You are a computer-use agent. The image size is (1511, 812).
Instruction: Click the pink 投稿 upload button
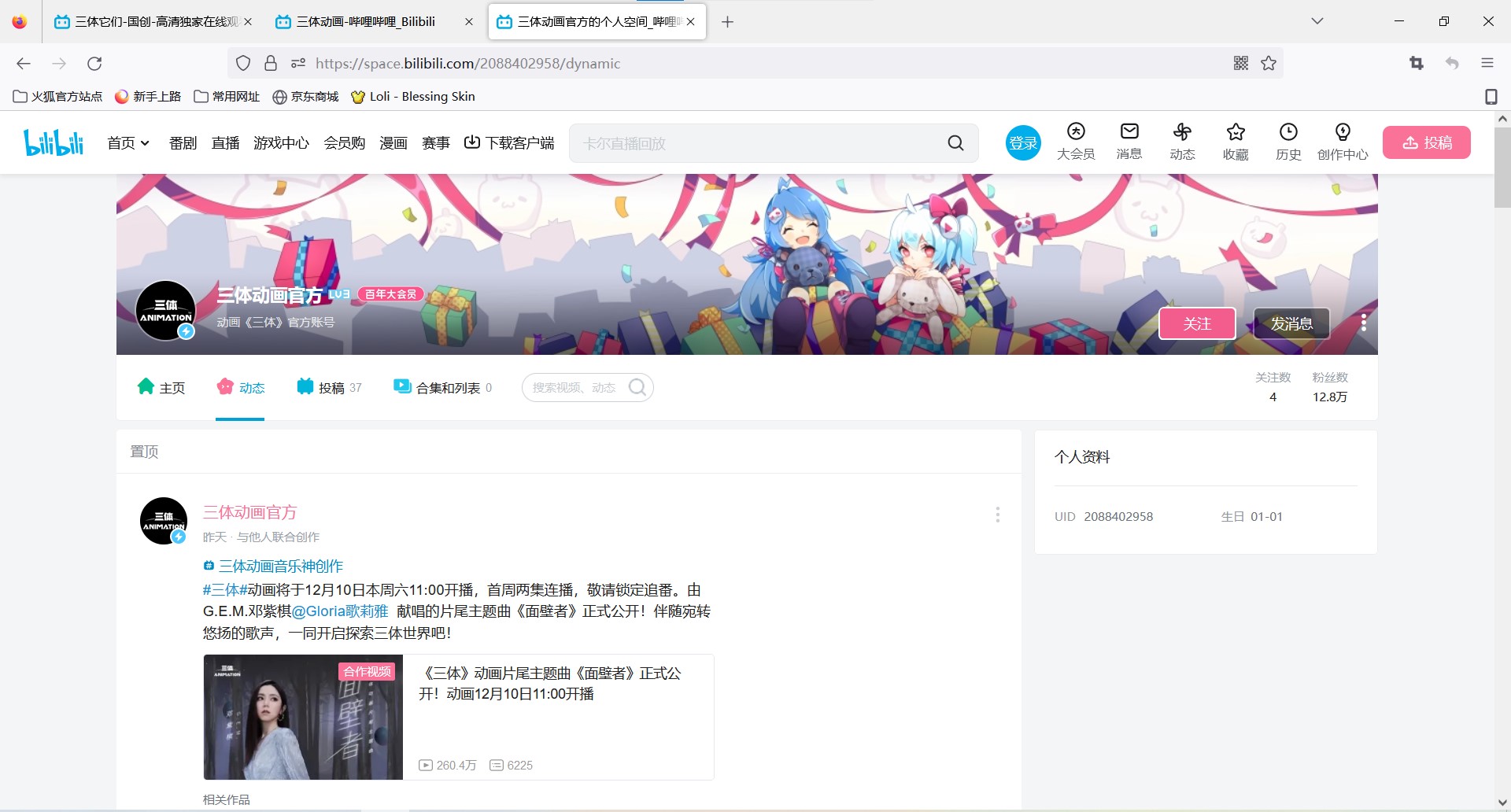click(x=1427, y=142)
